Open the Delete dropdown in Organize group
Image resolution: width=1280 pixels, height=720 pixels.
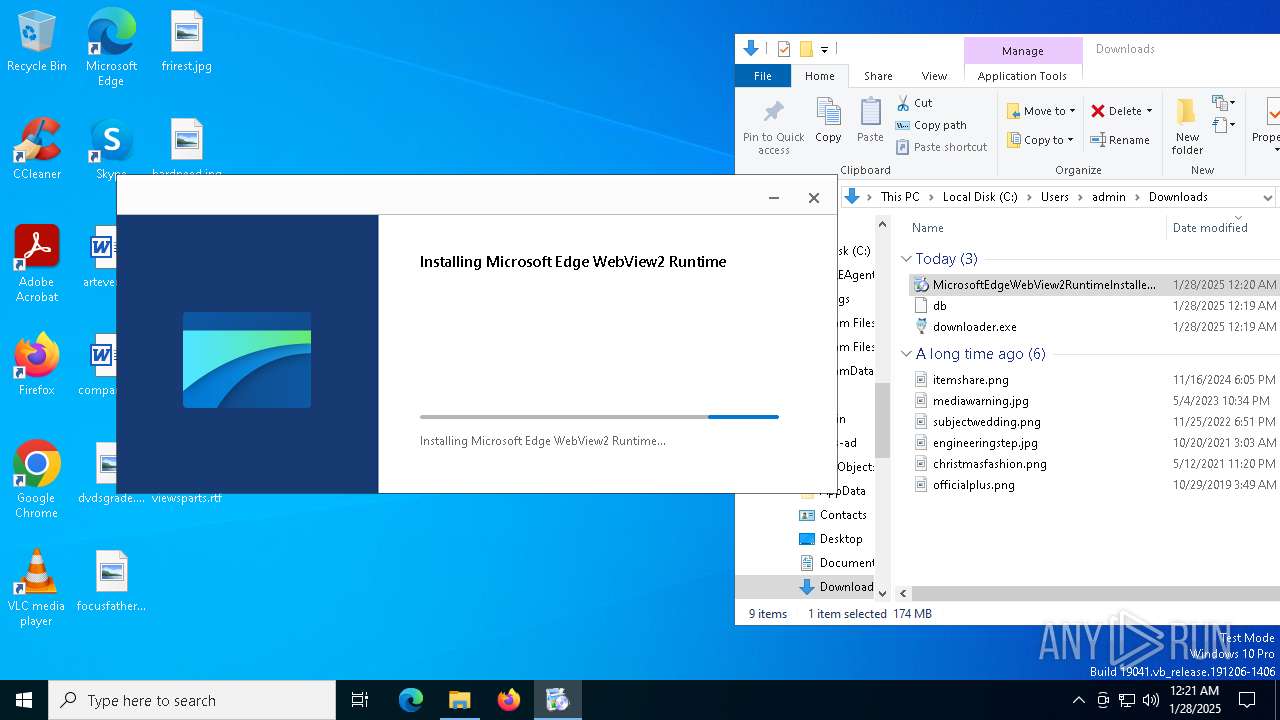coord(1121,111)
